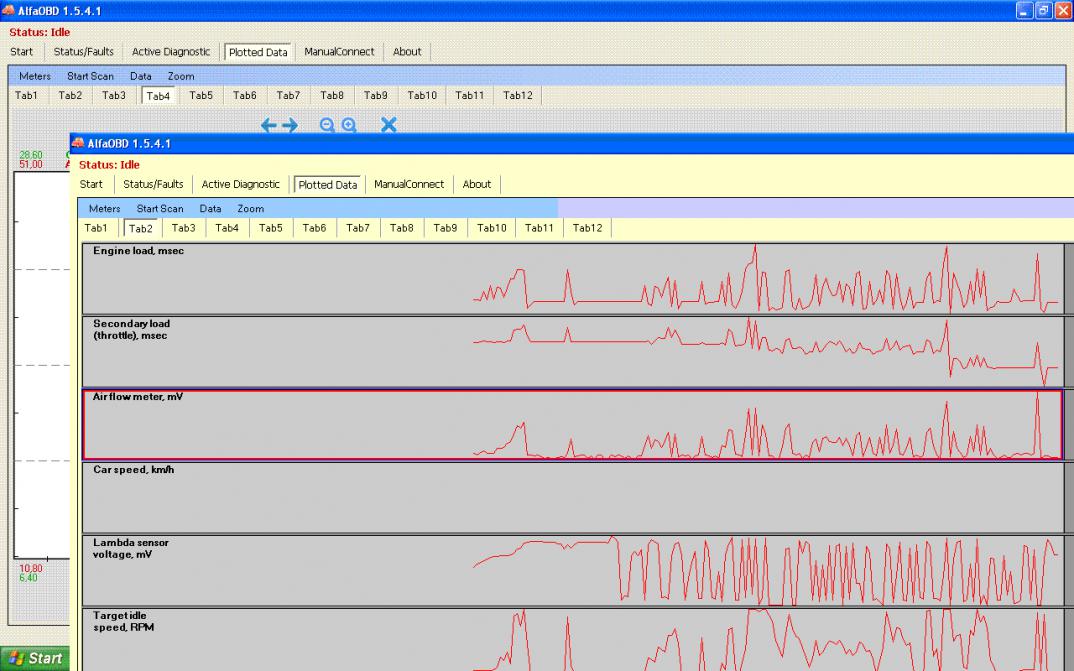Click the blue right arrow scroll icon

click(290, 125)
